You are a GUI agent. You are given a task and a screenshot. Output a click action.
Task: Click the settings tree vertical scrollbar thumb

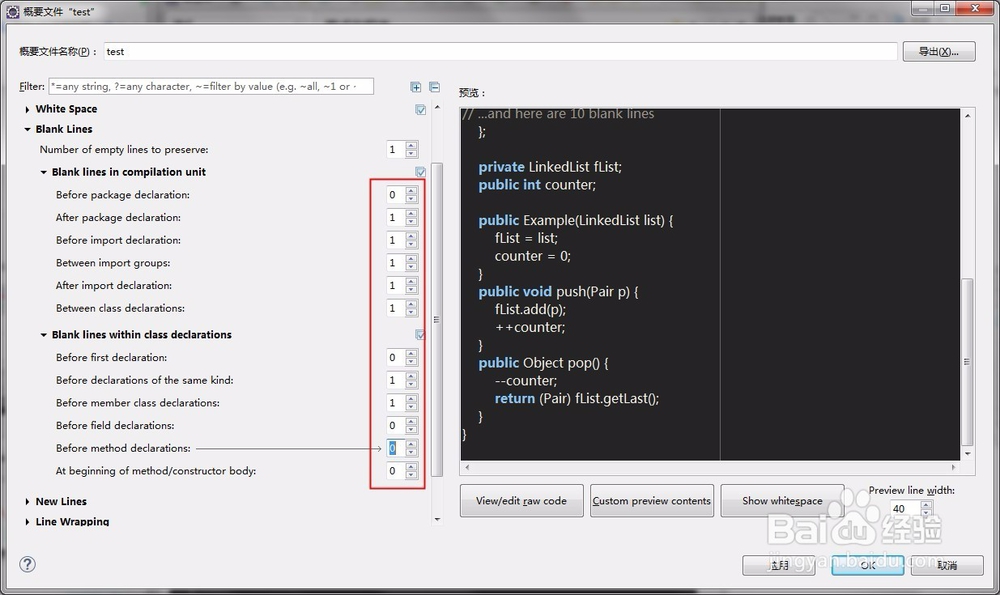[x=437, y=320]
